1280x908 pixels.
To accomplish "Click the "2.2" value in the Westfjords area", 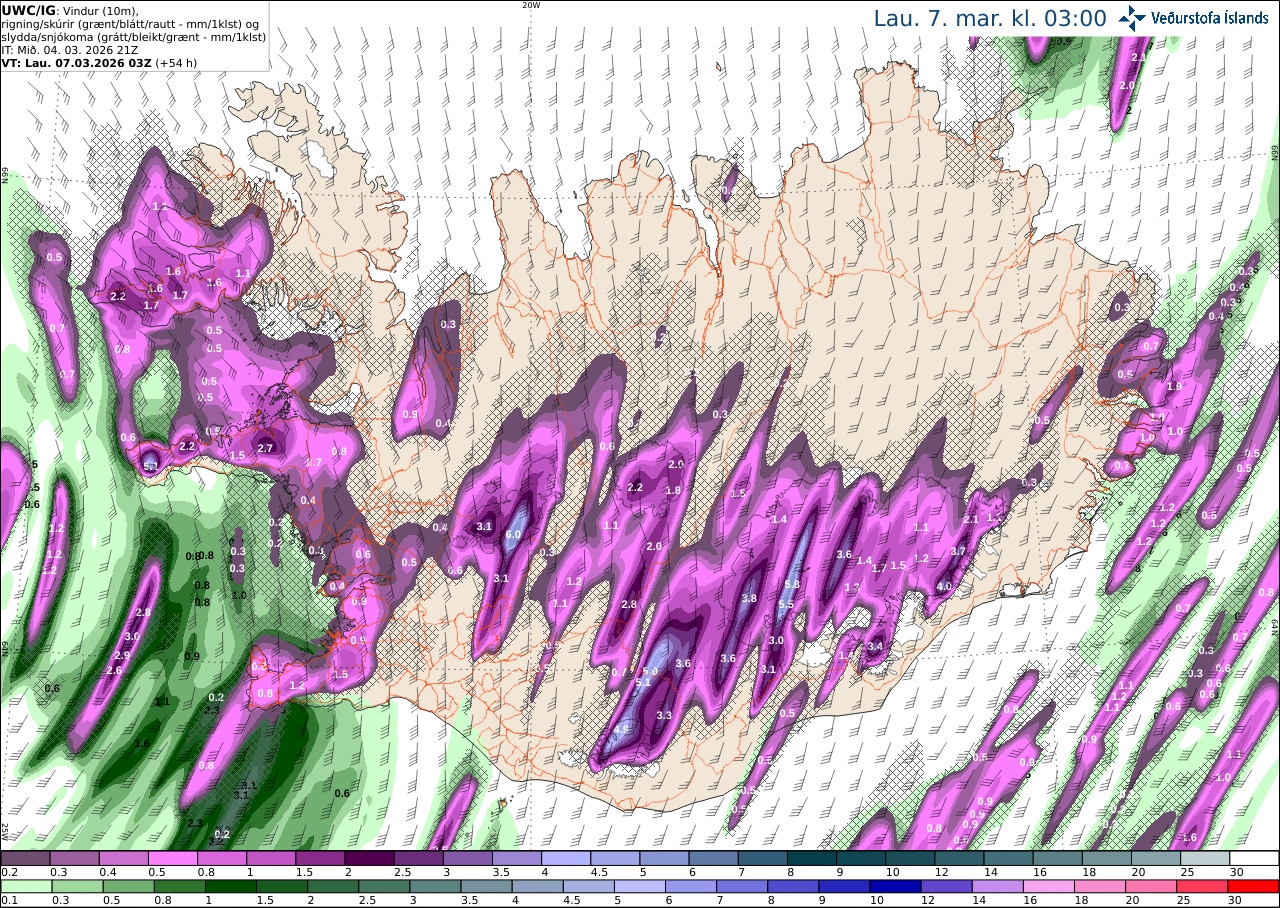I will [x=118, y=296].
